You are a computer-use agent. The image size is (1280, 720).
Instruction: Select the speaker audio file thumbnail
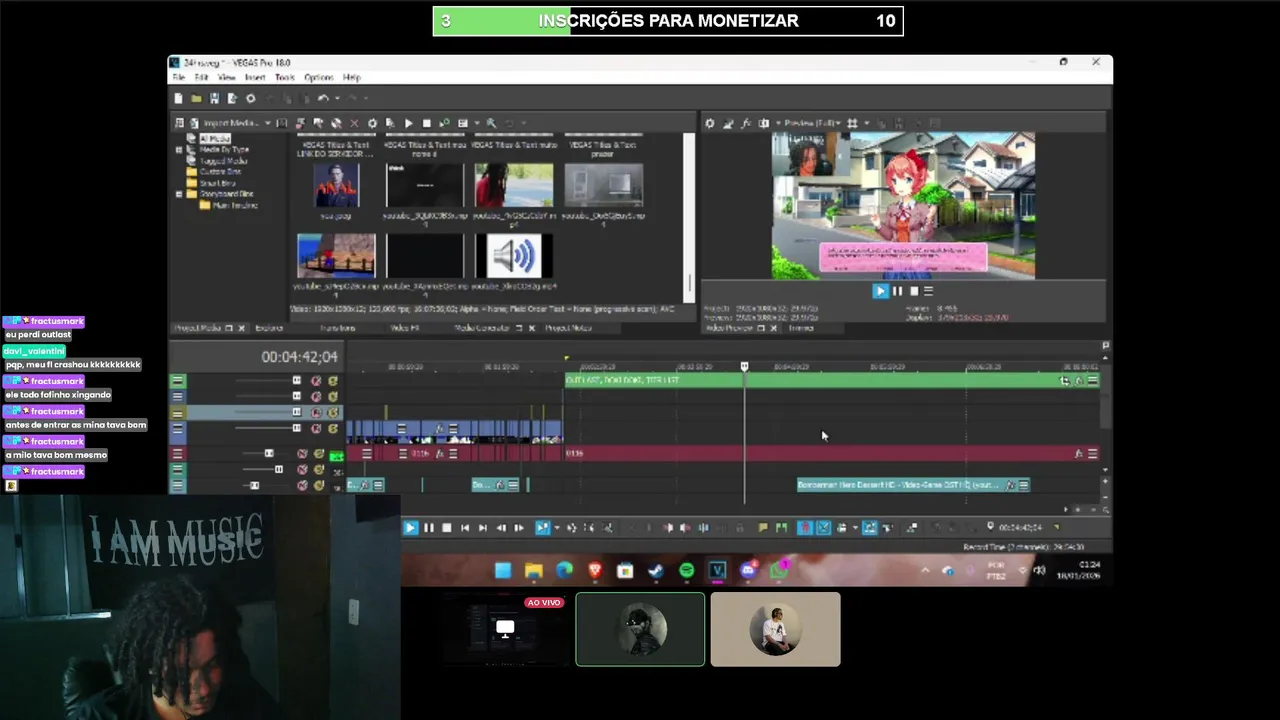tap(513, 256)
